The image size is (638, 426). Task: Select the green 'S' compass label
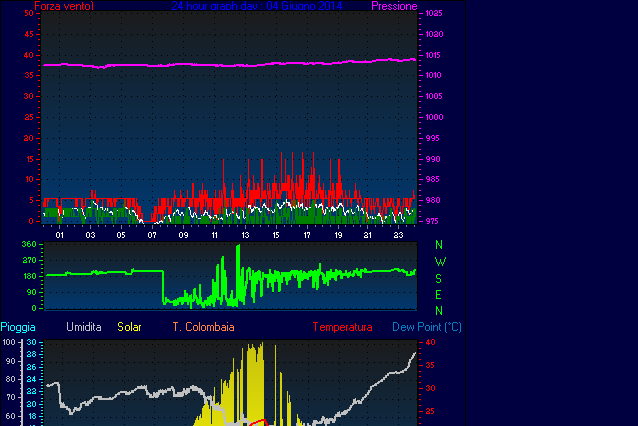438,279
